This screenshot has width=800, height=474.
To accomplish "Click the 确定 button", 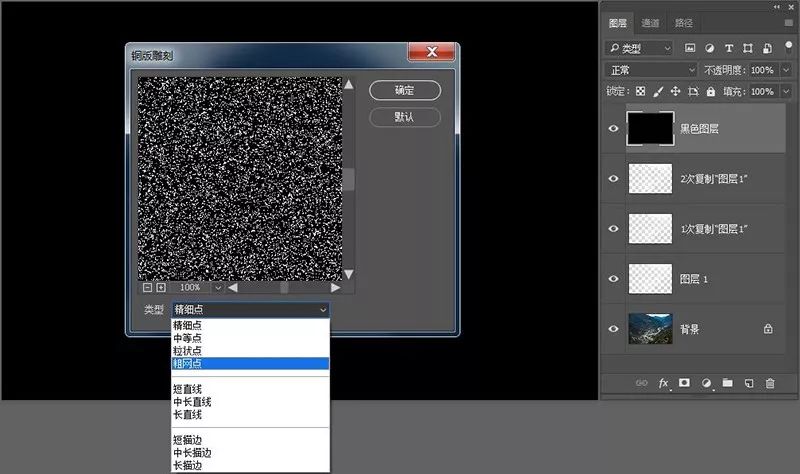I will [405, 90].
